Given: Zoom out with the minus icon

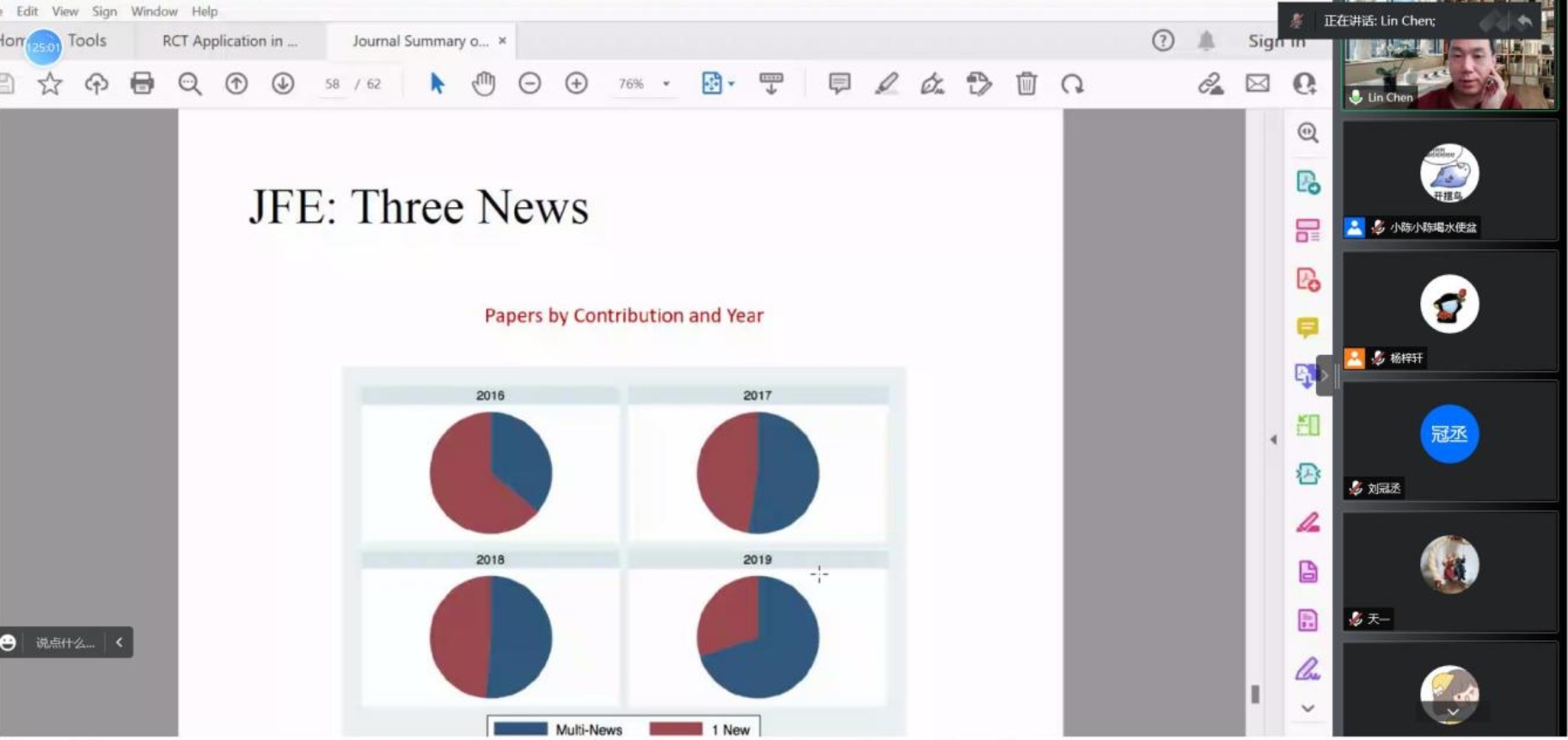Looking at the screenshot, I should pos(530,83).
